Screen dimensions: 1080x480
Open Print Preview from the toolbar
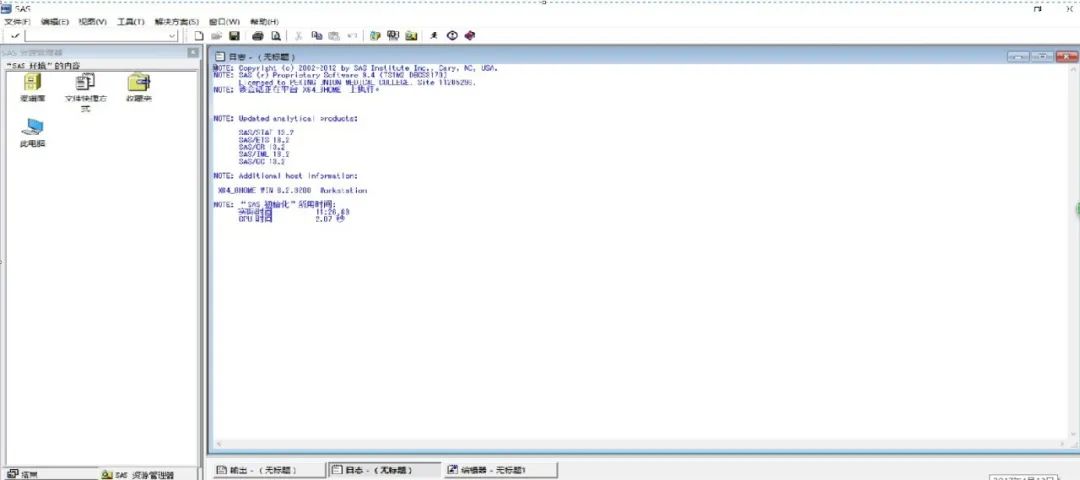click(275, 36)
